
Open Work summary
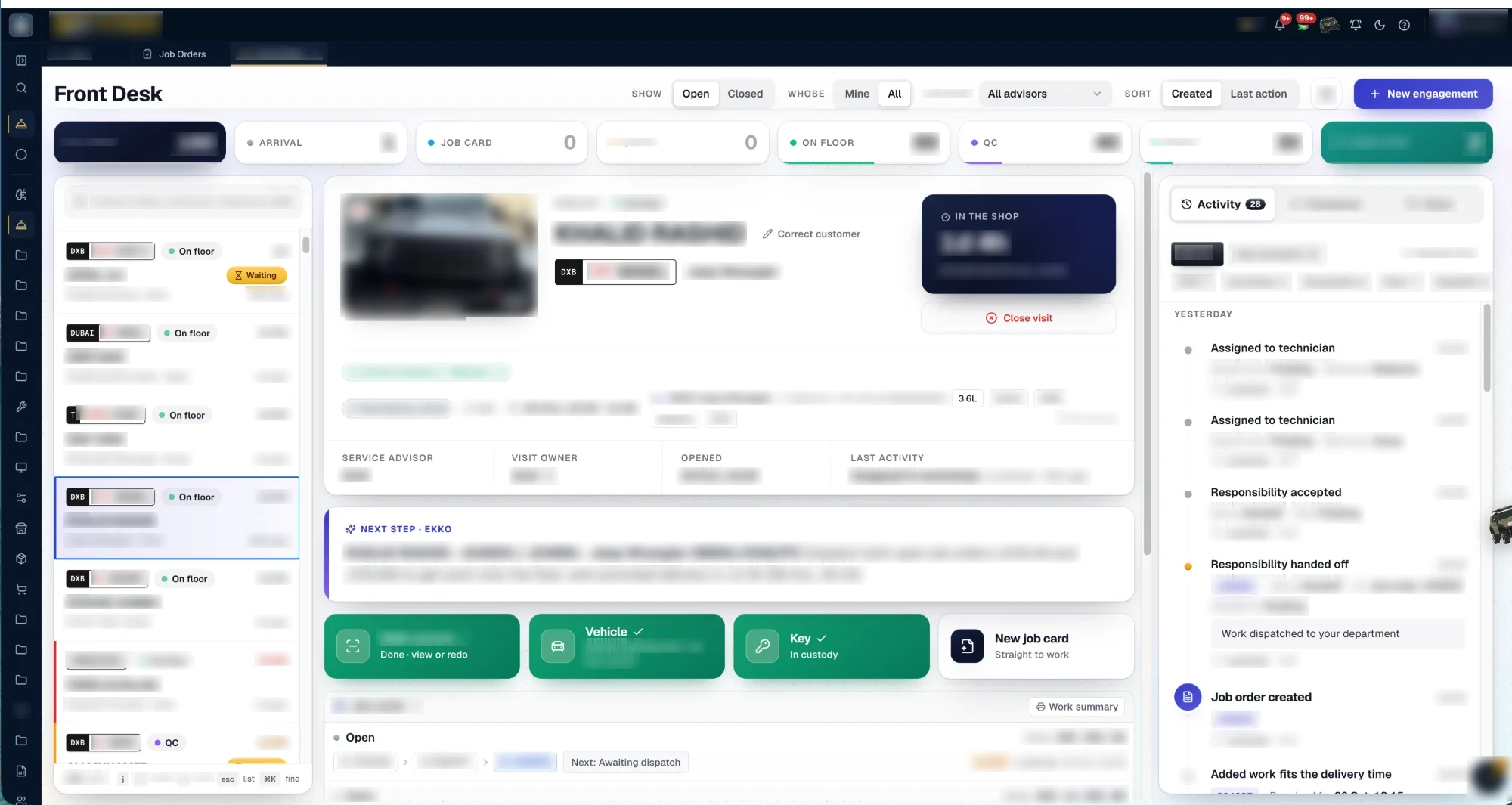click(1077, 707)
